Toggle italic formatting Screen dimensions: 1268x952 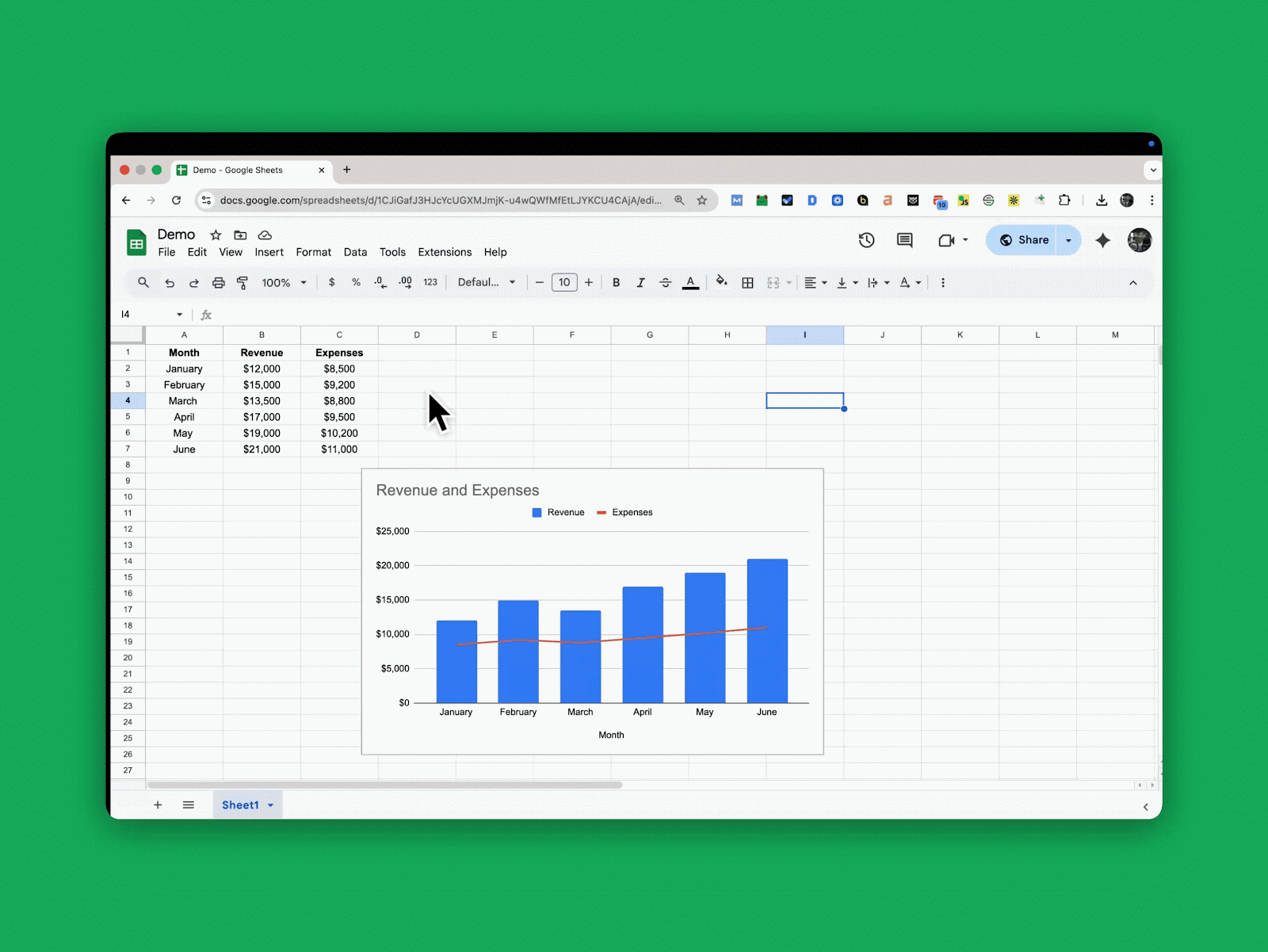click(640, 282)
